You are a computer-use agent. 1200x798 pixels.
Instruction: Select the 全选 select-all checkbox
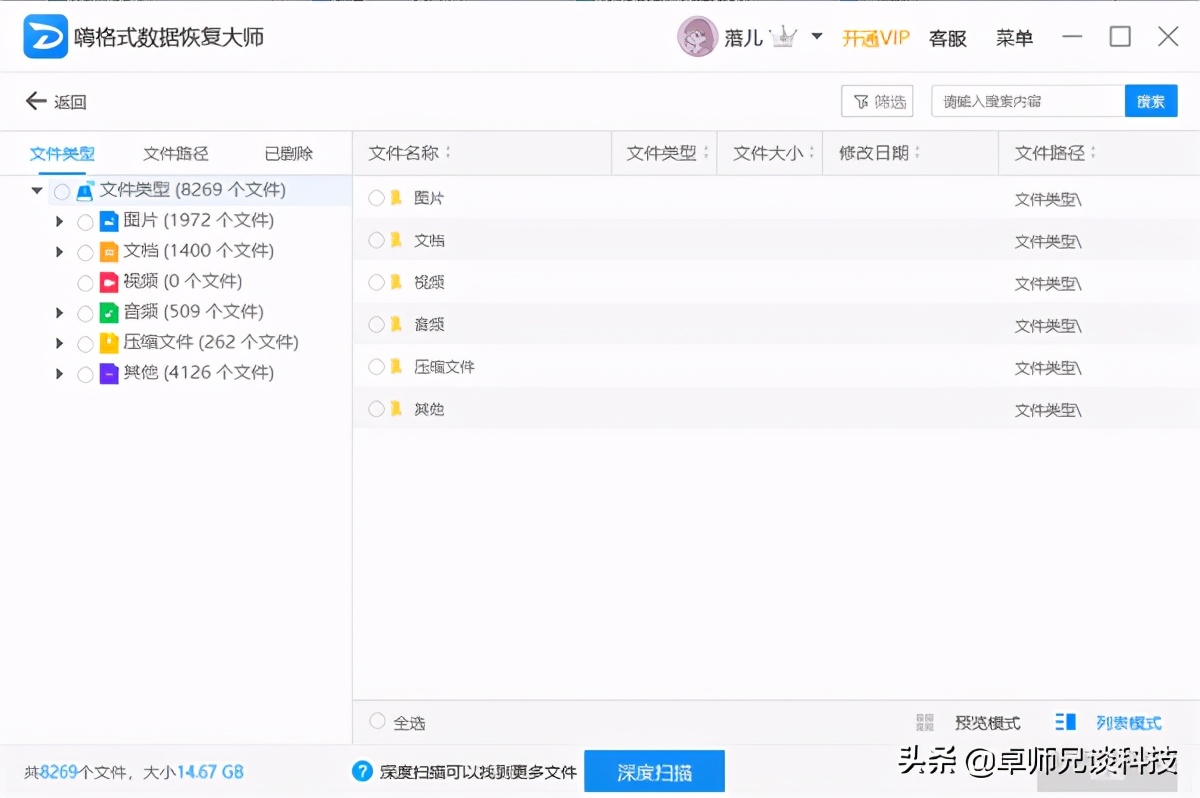tap(378, 721)
